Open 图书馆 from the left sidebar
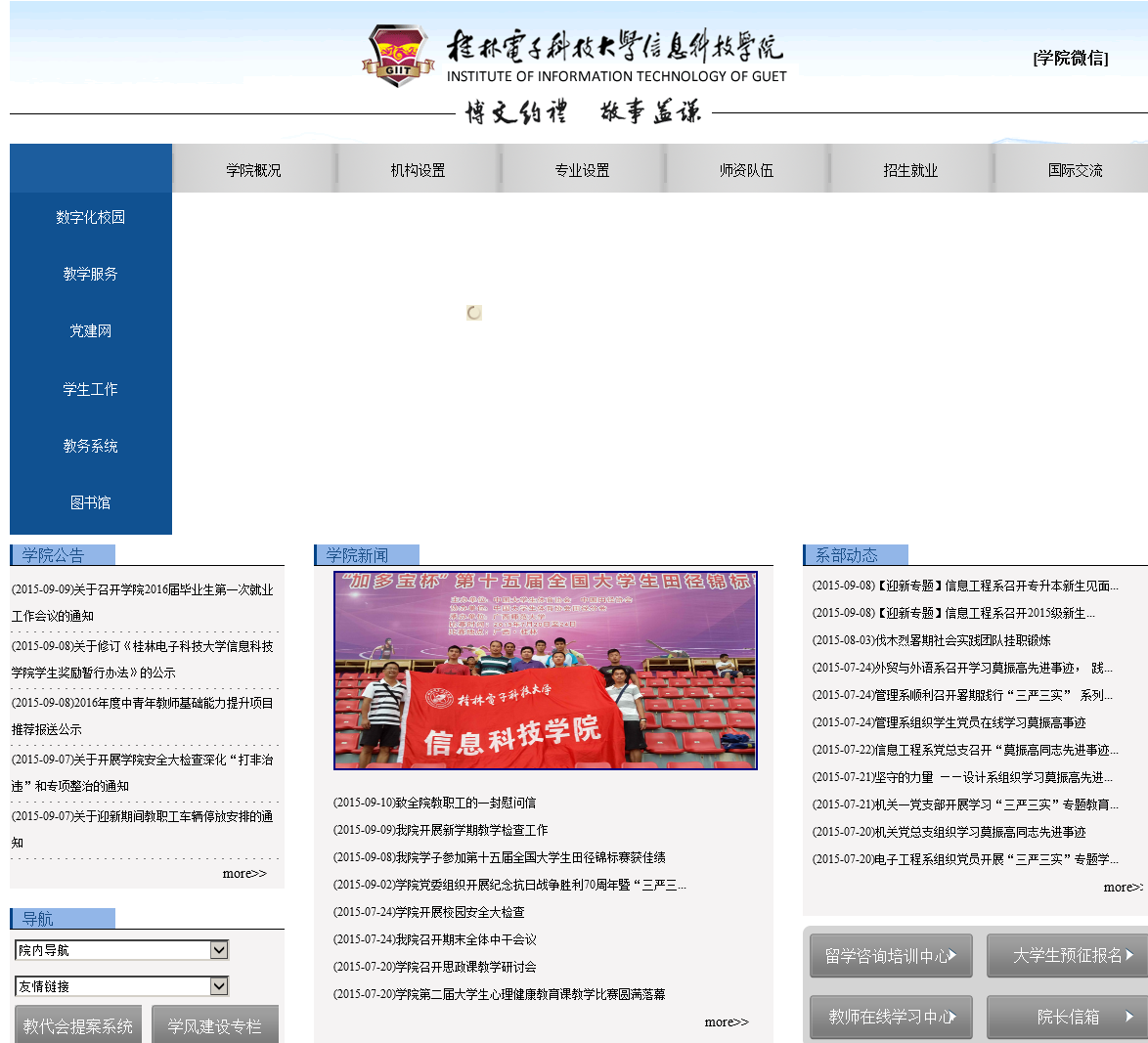The width and height of the screenshot is (1148, 1043). [x=90, y=502]
